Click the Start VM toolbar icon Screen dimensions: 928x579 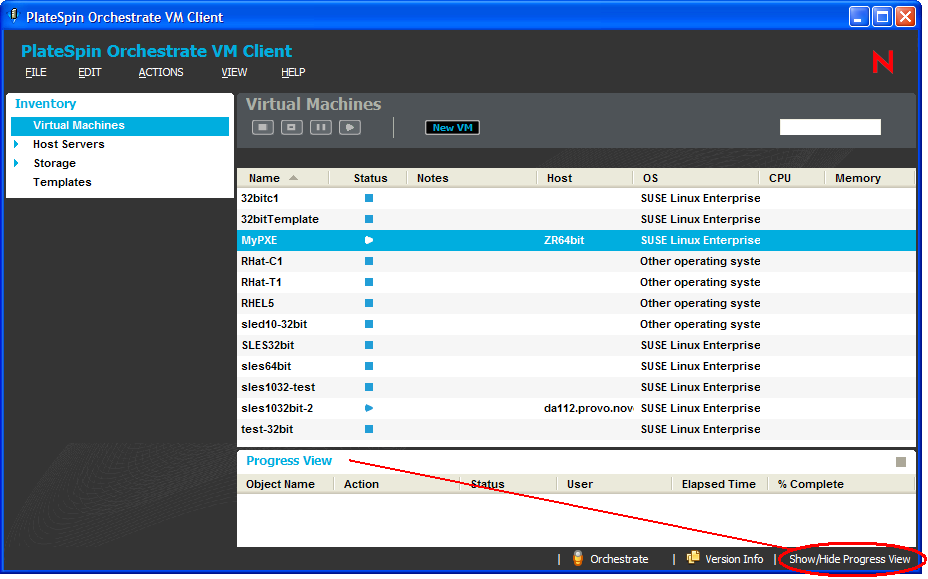349,127
